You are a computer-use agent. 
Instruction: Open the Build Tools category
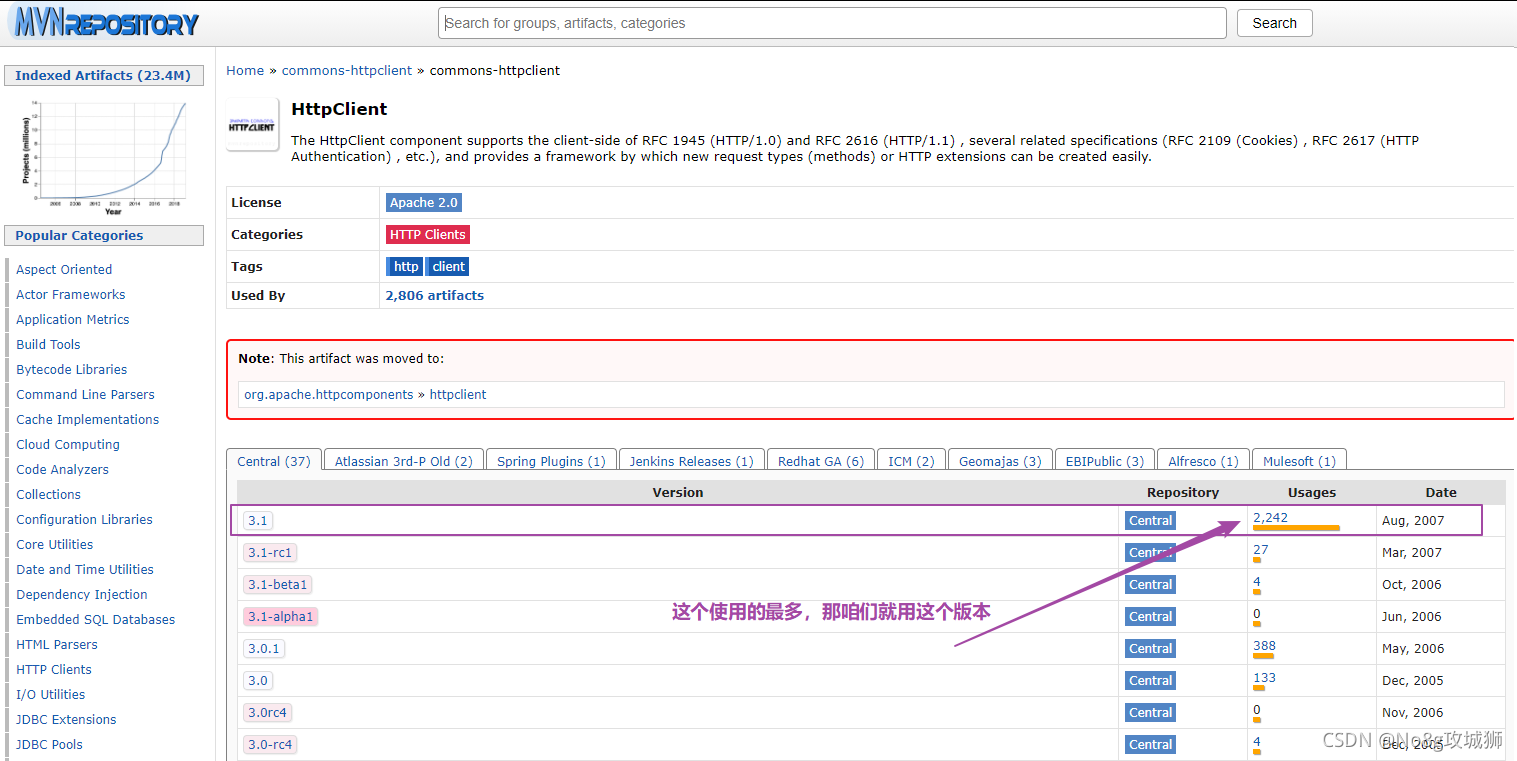coord(48,344)
